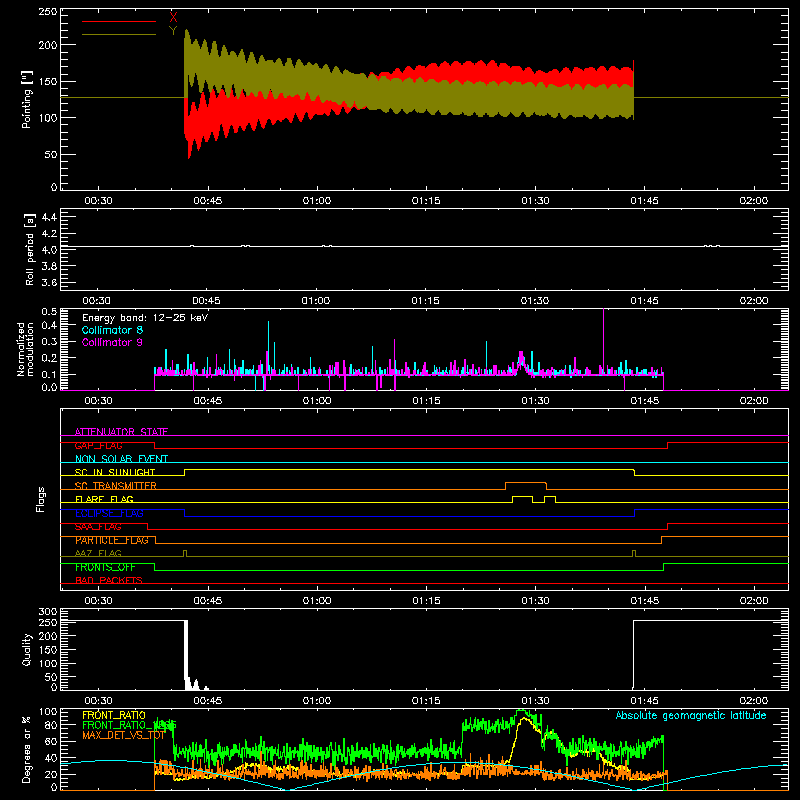Click the 3.6 tick on Roll period axis
This screenshot has height=800, width=800.
[49, 282]
